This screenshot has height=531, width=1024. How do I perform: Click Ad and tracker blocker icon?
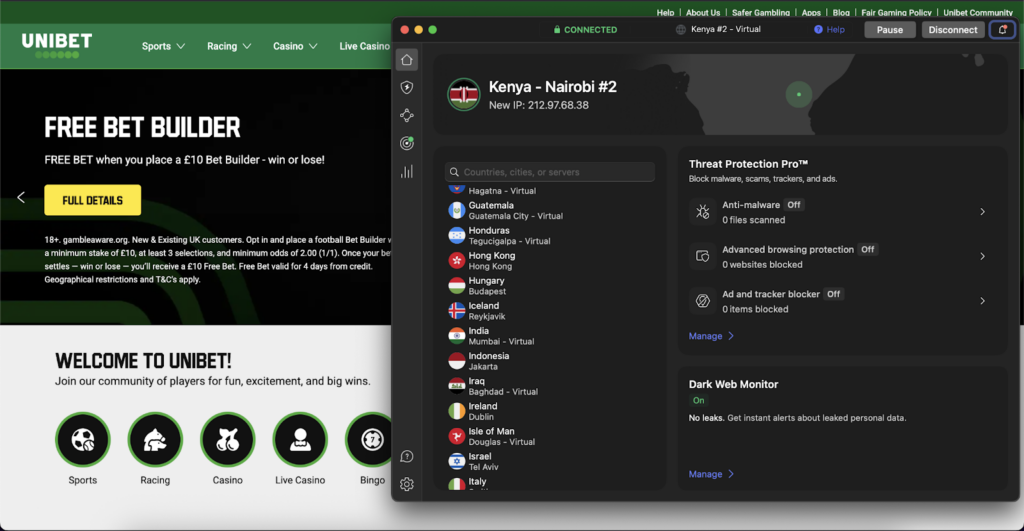click(703, 300)
